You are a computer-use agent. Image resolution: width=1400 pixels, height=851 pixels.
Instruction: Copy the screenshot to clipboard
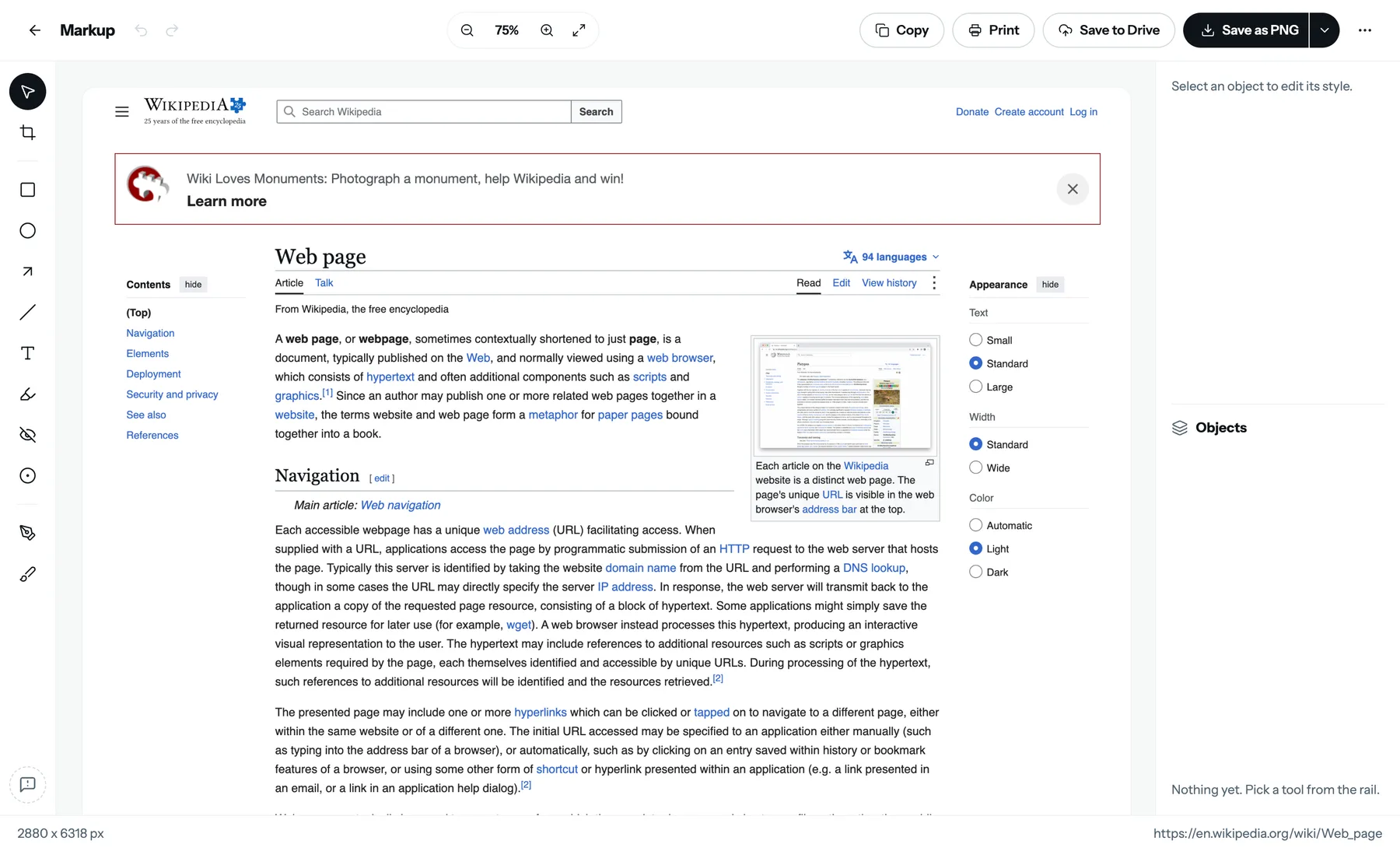pos(901,30)
